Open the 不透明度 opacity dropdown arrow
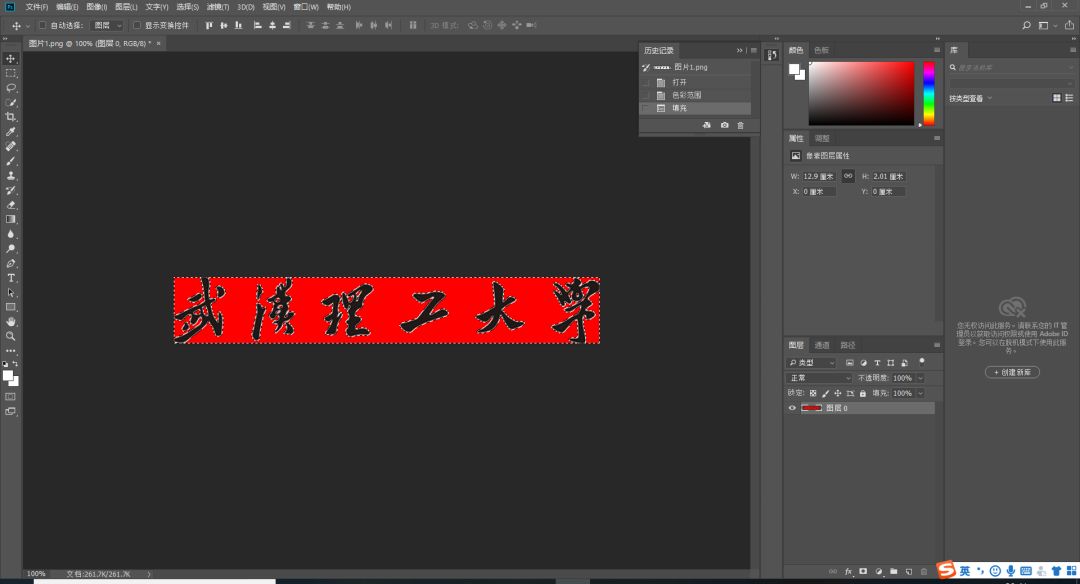 (920, 378)
